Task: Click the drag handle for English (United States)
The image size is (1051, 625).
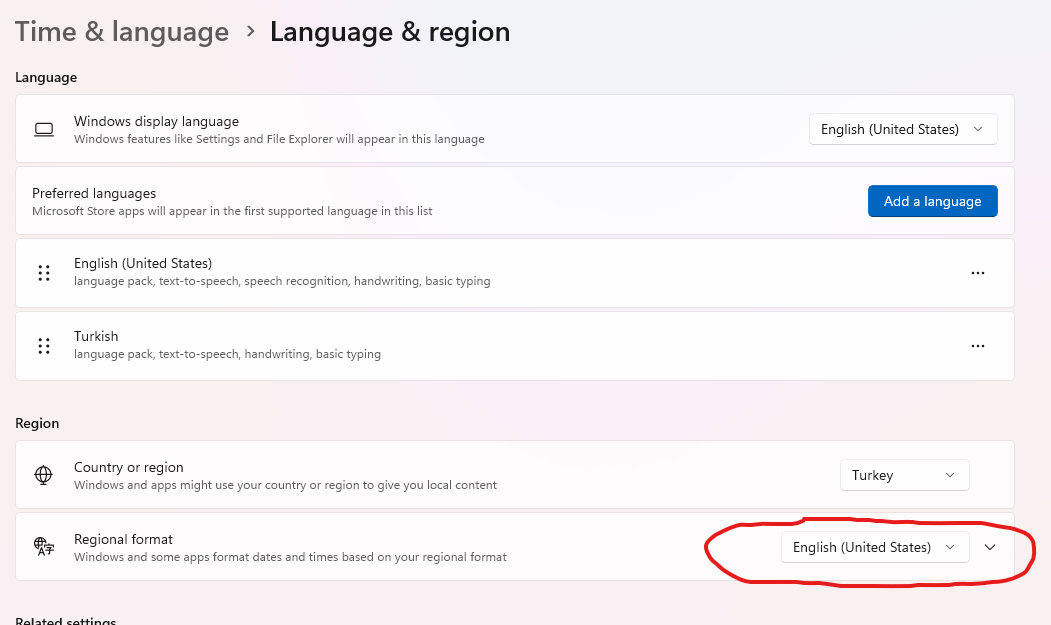Action: pyautogui.click(x=44, y=273)
